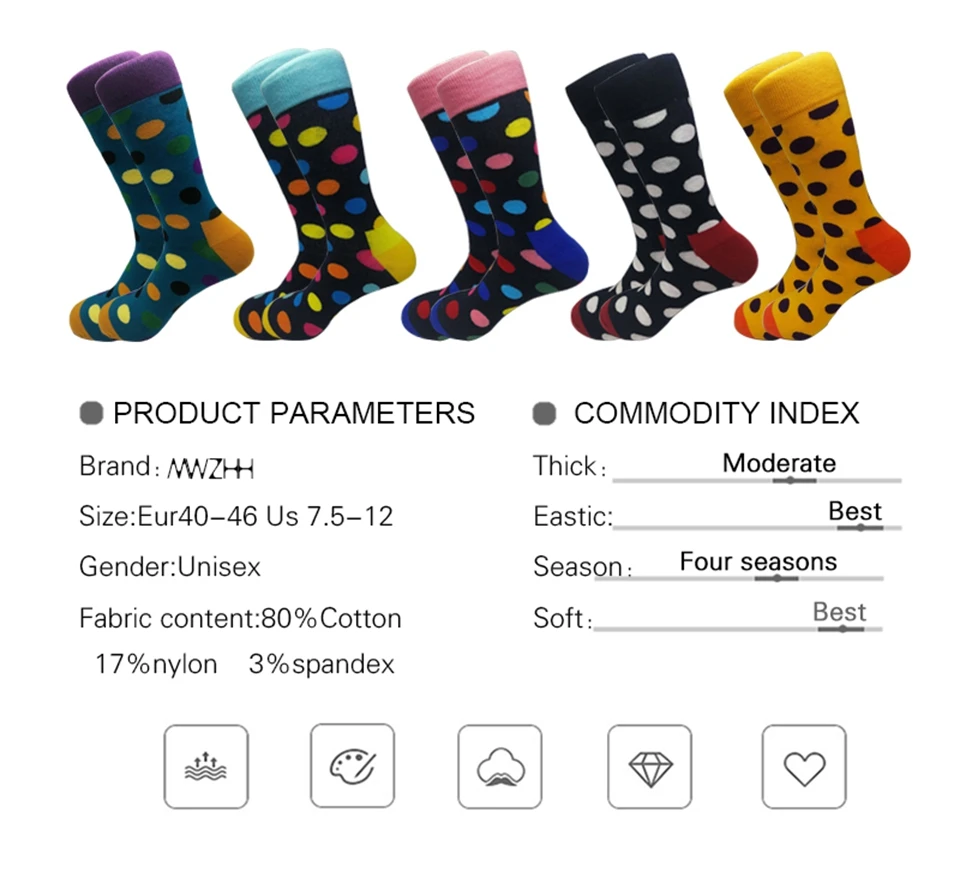Click the PRODUCT PARAMETERS heading
The image size is (960, 889).
pyautogui.click(x=294, y=413)
